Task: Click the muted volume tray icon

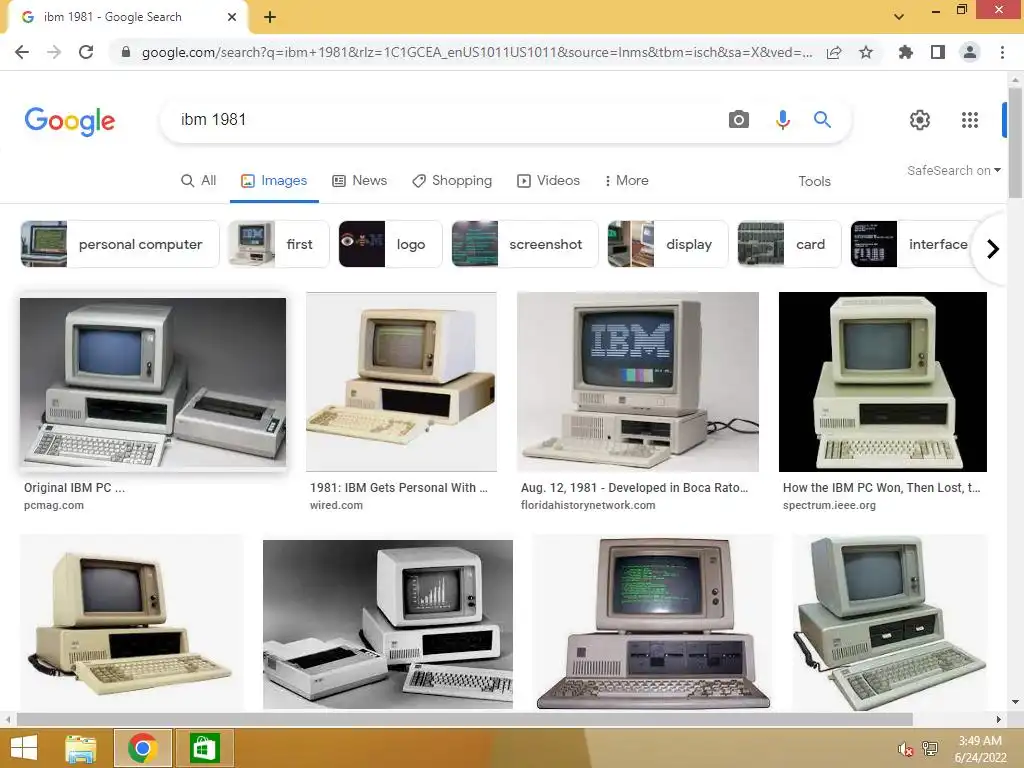Action: [x=905, y=749]
